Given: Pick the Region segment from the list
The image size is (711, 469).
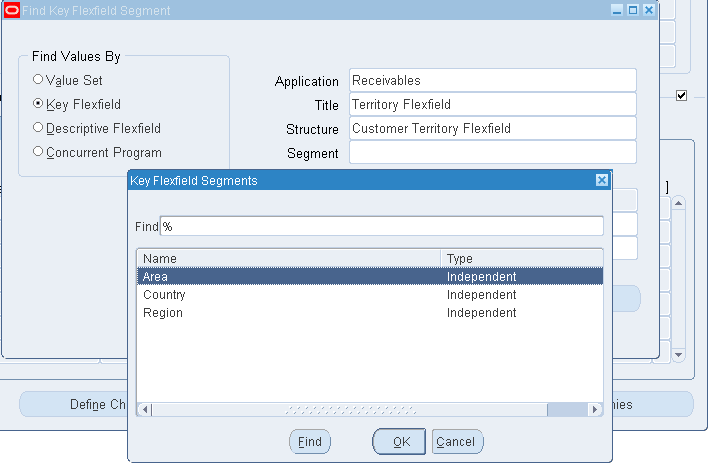Looking at the screenshot, I should coord(162,313).
